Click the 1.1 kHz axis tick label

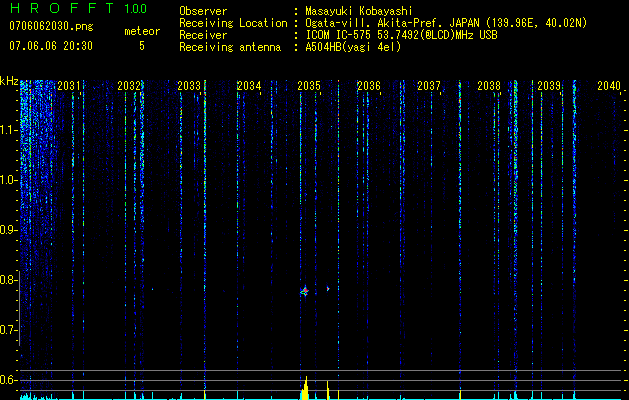7,130
